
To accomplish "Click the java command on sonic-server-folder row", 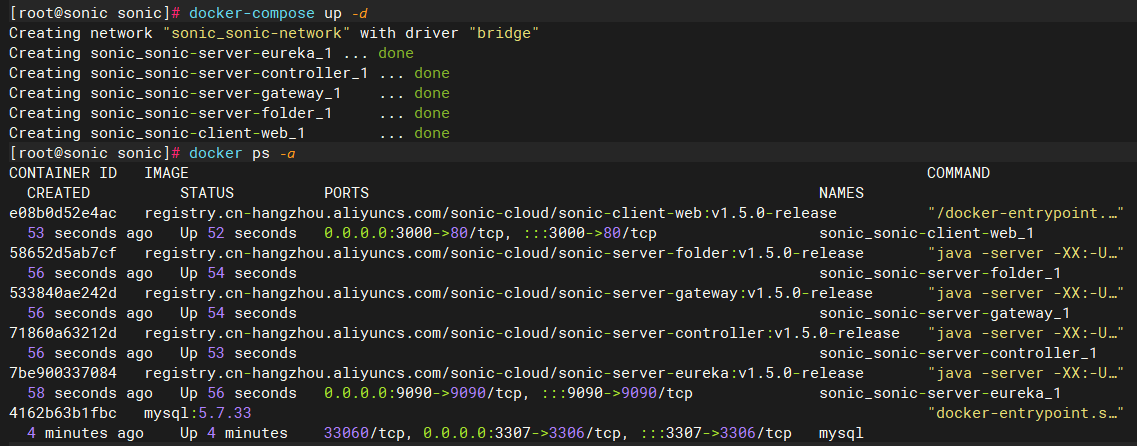I will (1025, 253).
